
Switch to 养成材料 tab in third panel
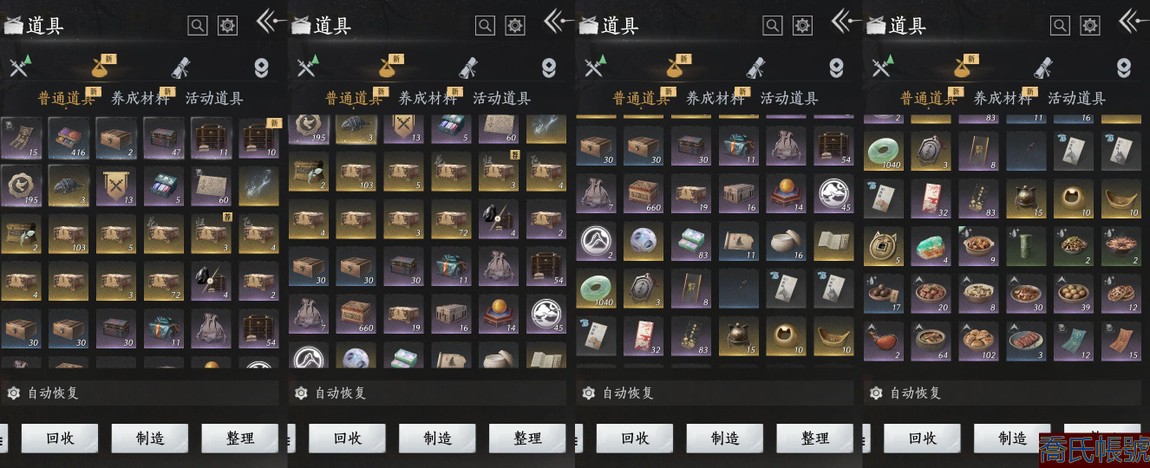pos(714,98)
